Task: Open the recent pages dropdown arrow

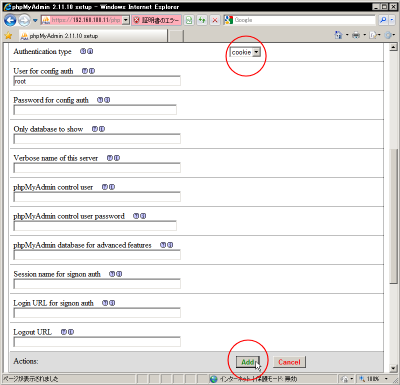Action: pos(35,20)
